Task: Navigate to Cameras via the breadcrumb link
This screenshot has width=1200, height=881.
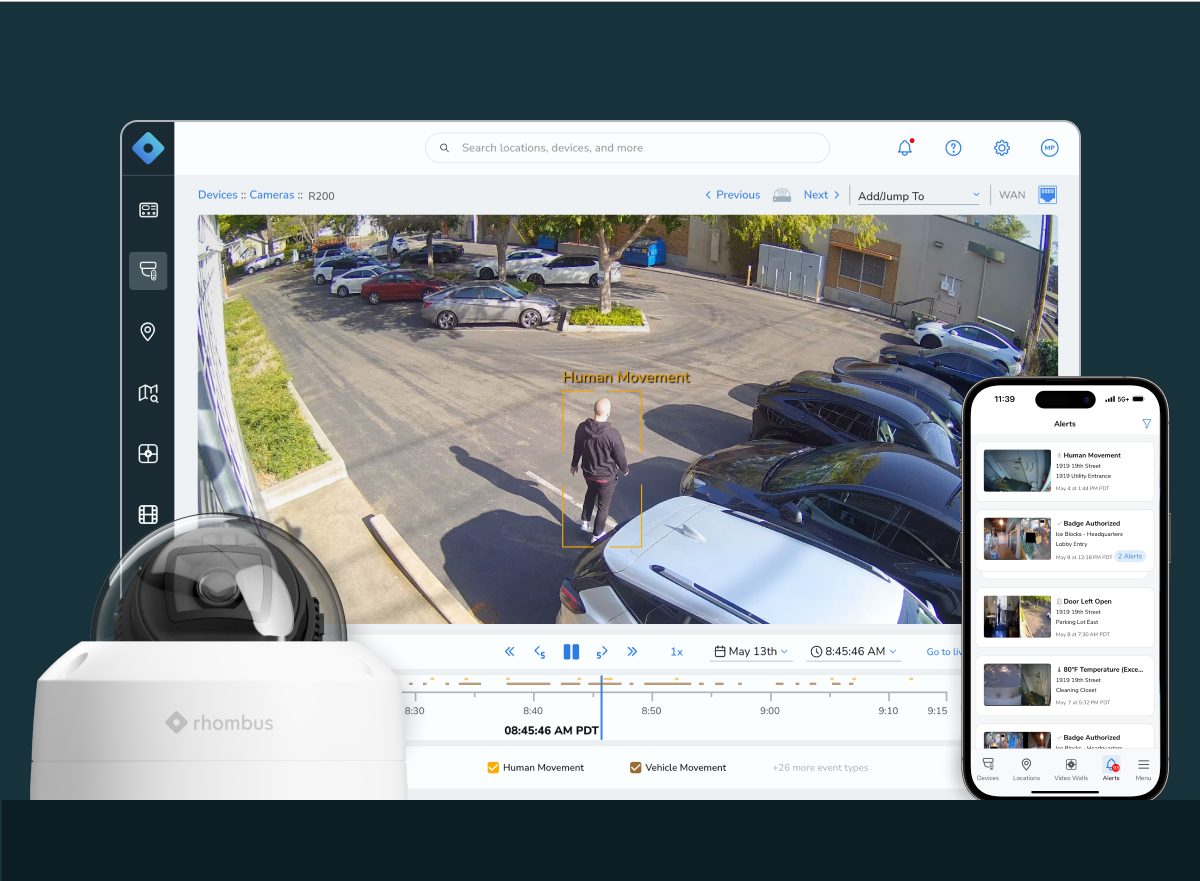Action: pyautogui.click(x=272, y=195)
